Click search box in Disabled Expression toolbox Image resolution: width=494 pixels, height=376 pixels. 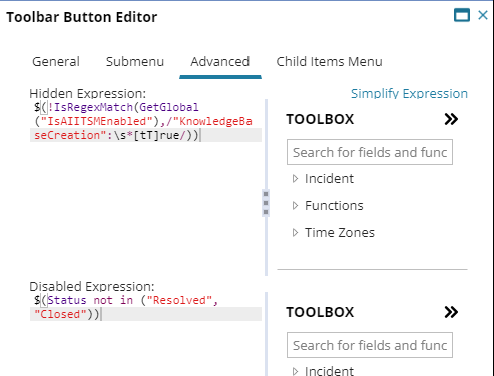click(370, 345)
